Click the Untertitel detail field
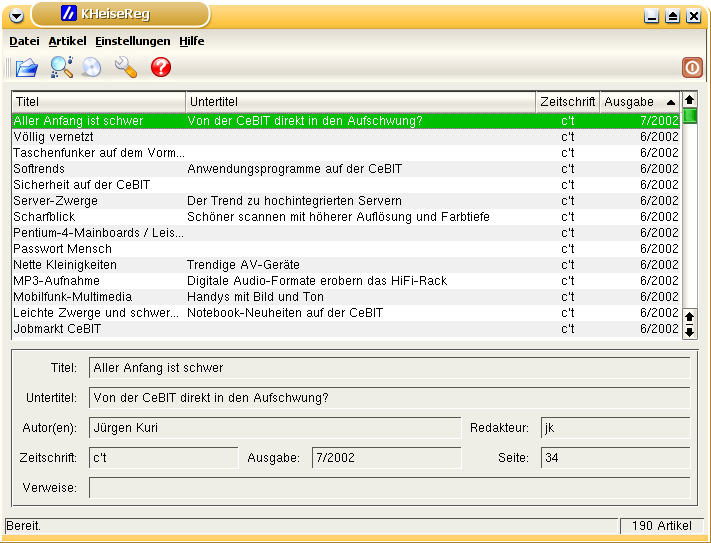The height and width of the screenshot is (543, 711). coord(390,398)
